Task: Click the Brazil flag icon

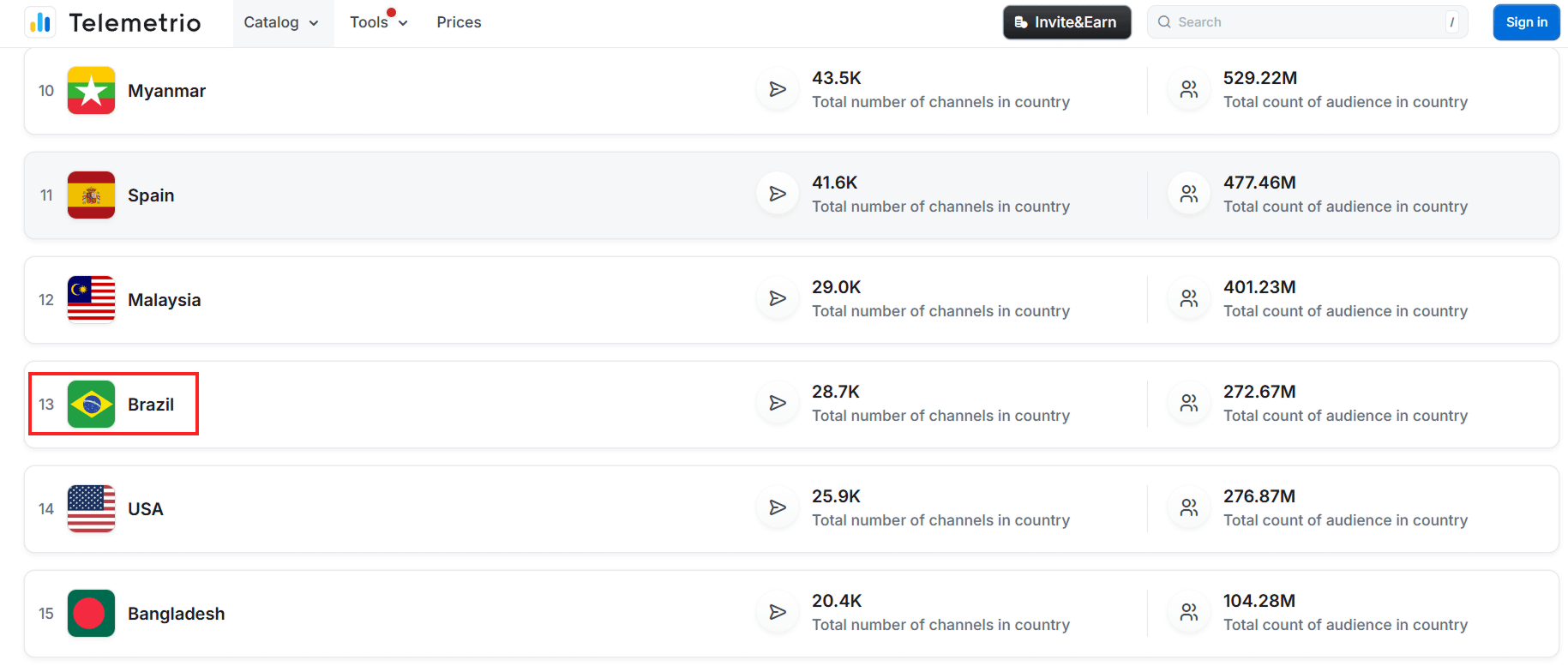Action: pos(91,405)
